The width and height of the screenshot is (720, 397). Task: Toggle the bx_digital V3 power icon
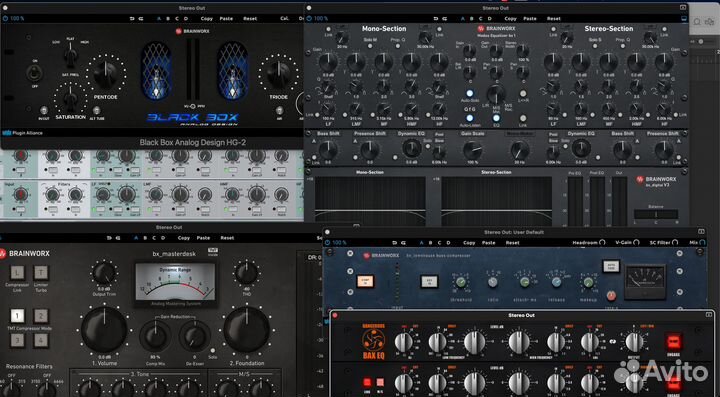[309, 19]
